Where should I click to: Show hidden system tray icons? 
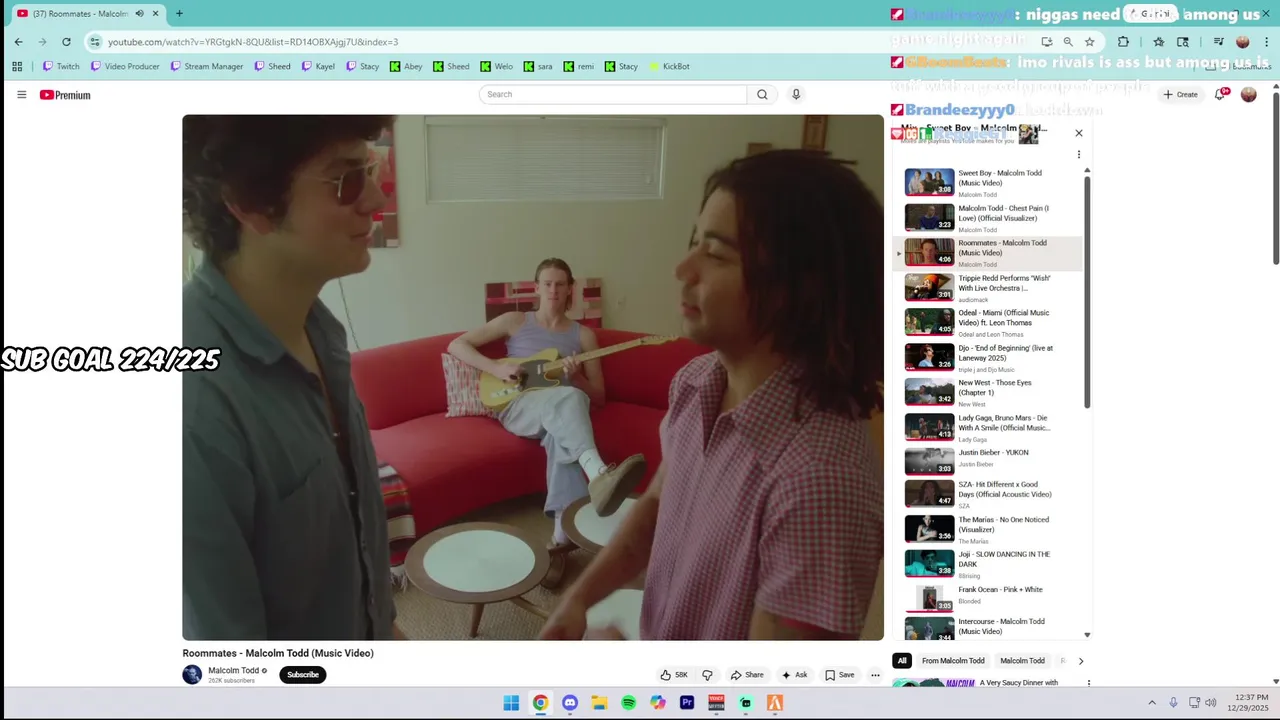point(1152,703)
